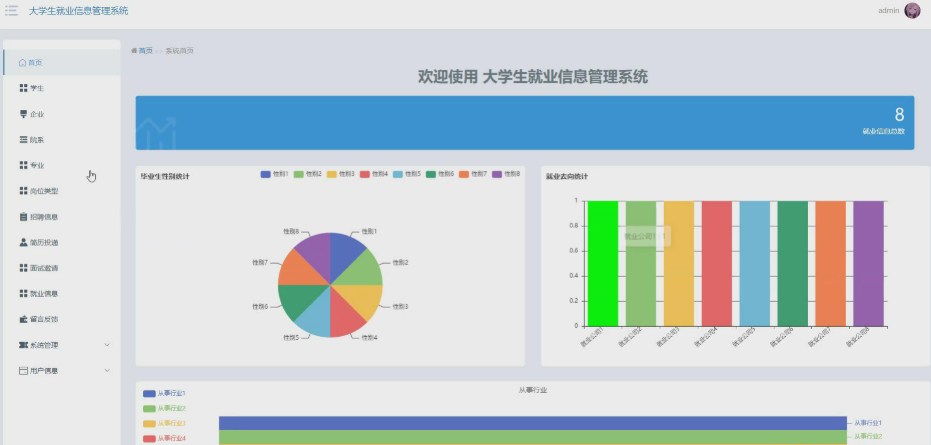Toggle the 性别6 legend entry
The image size is (931, 445).
pyautogui.click(x=440, y=174)
